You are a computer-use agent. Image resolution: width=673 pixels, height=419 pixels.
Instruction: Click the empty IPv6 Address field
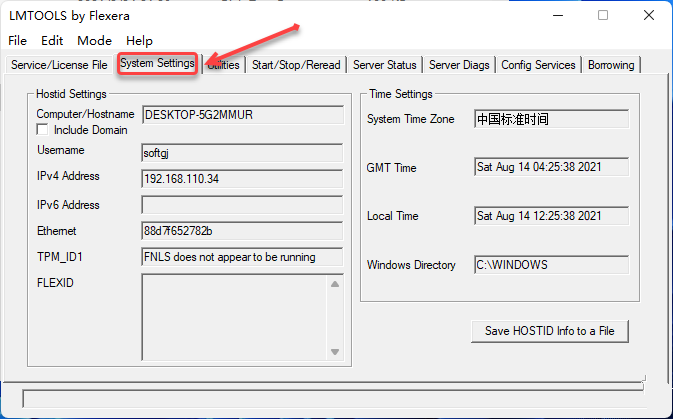pyautogui.click(x=242, y=205)
